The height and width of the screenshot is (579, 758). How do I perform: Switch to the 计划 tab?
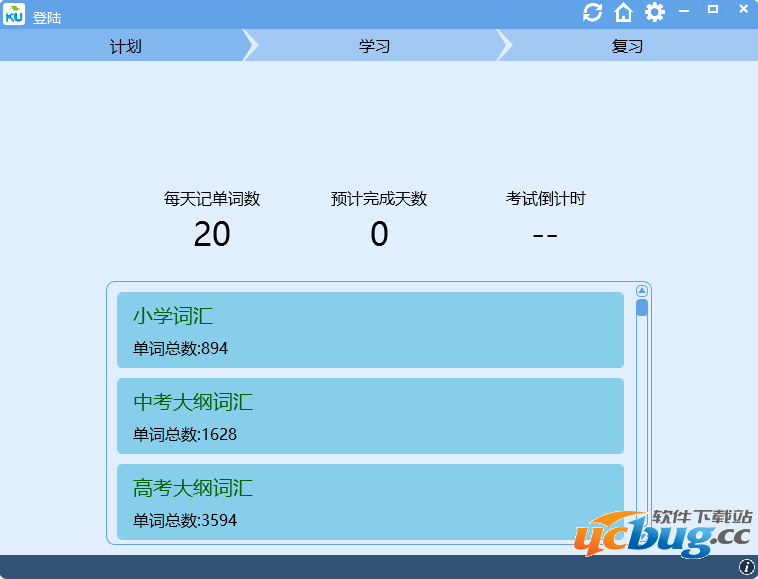125,46
